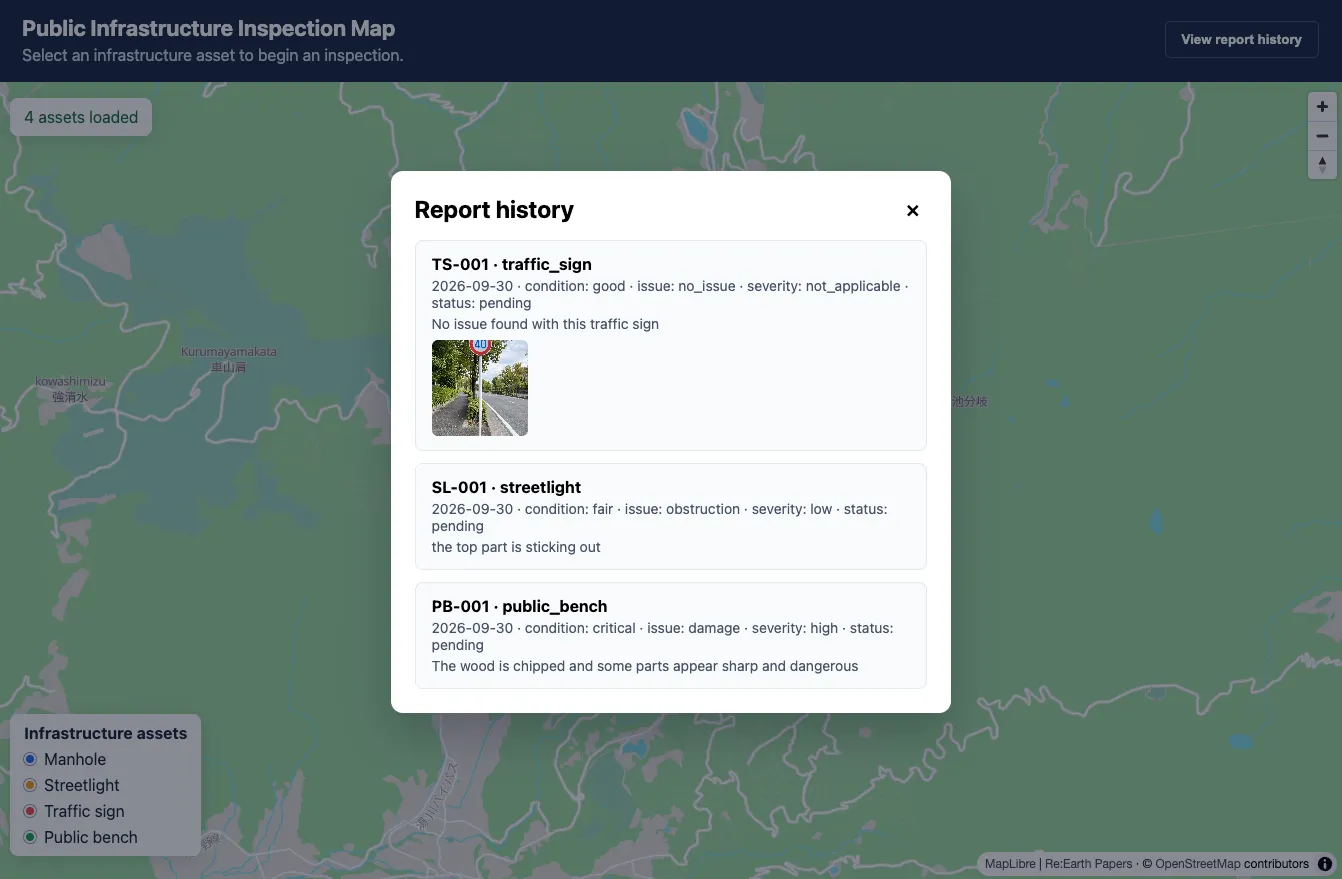Select the TS-001 traffic_sign report title

pos(512,264)
